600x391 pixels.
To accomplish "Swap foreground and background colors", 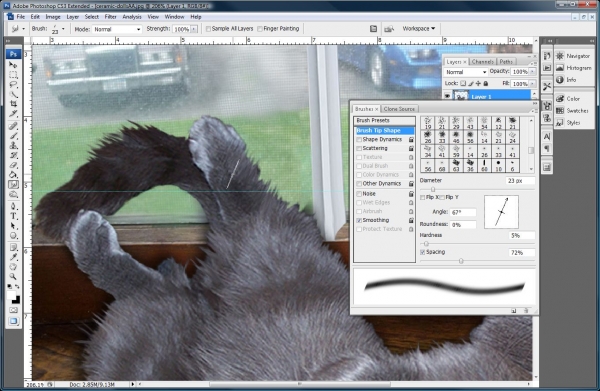I will pos(17,287).
